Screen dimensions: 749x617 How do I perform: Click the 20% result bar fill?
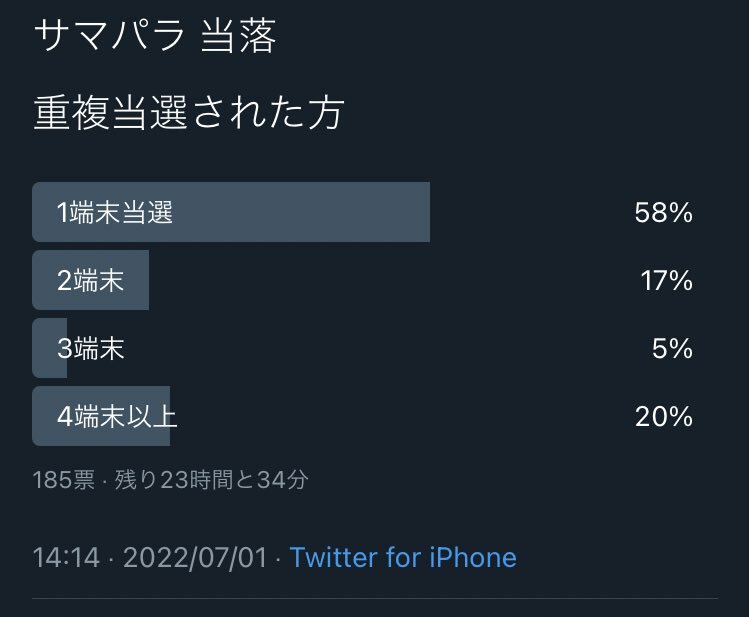pos(101,416)
